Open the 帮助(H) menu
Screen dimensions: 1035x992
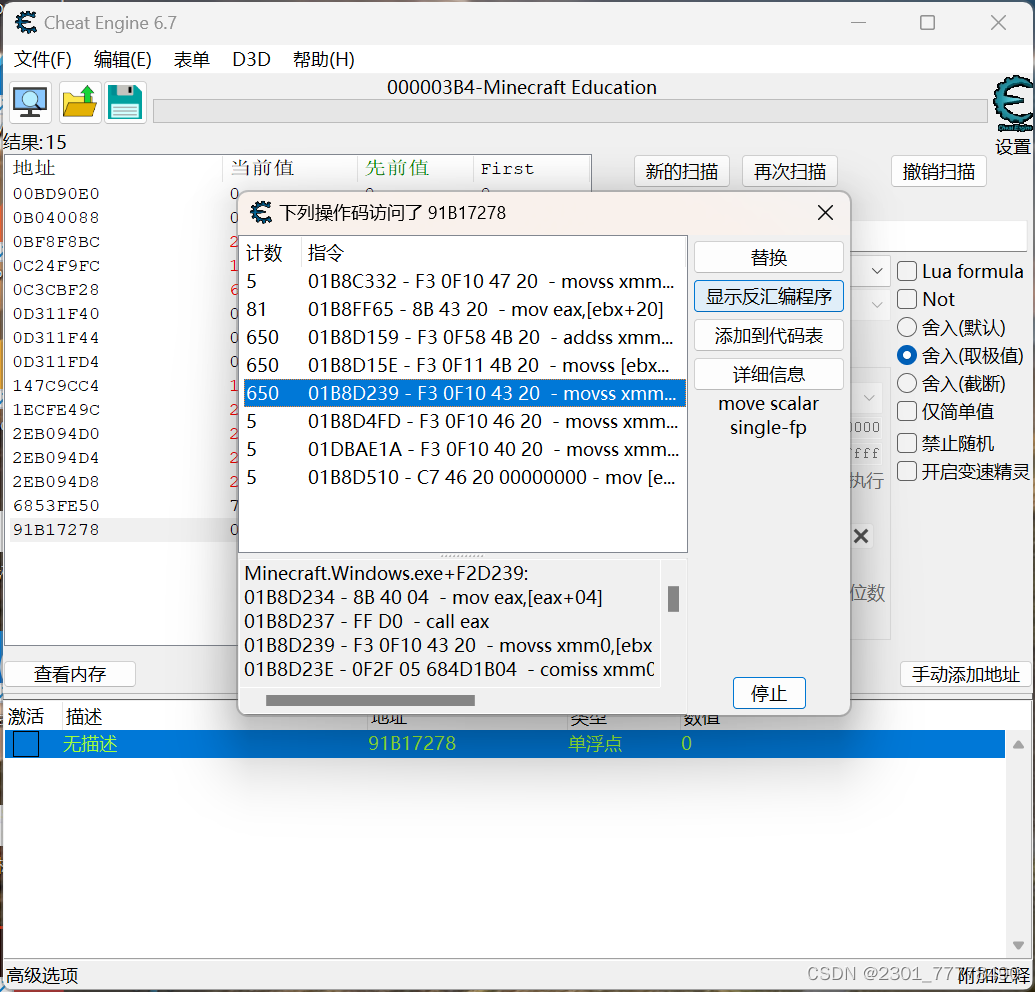click(x=323, y=59)
